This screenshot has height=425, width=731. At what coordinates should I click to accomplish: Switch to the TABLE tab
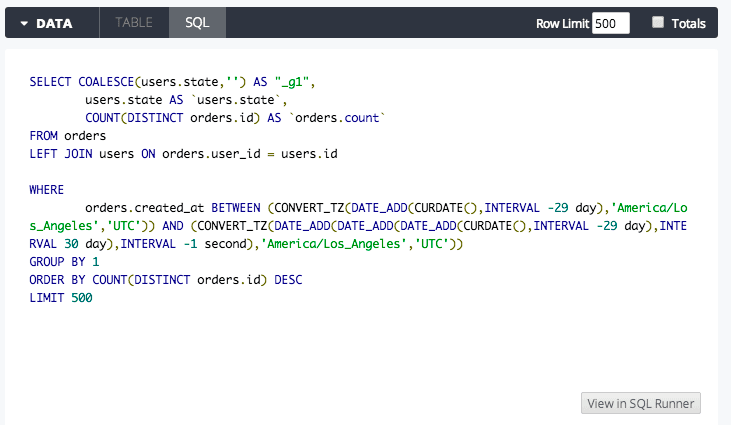134,22
